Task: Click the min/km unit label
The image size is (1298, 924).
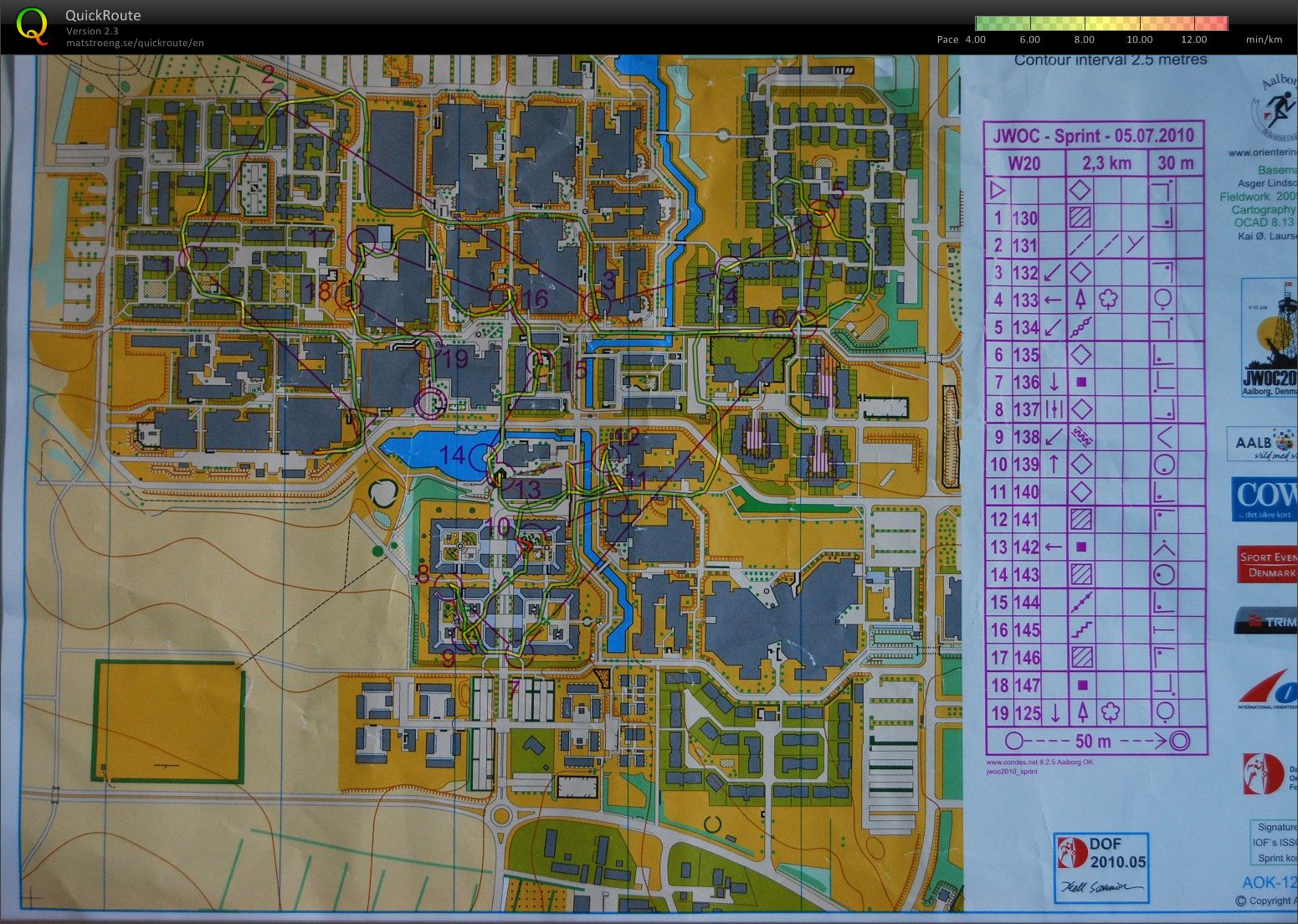Action: pos(1264,39)
